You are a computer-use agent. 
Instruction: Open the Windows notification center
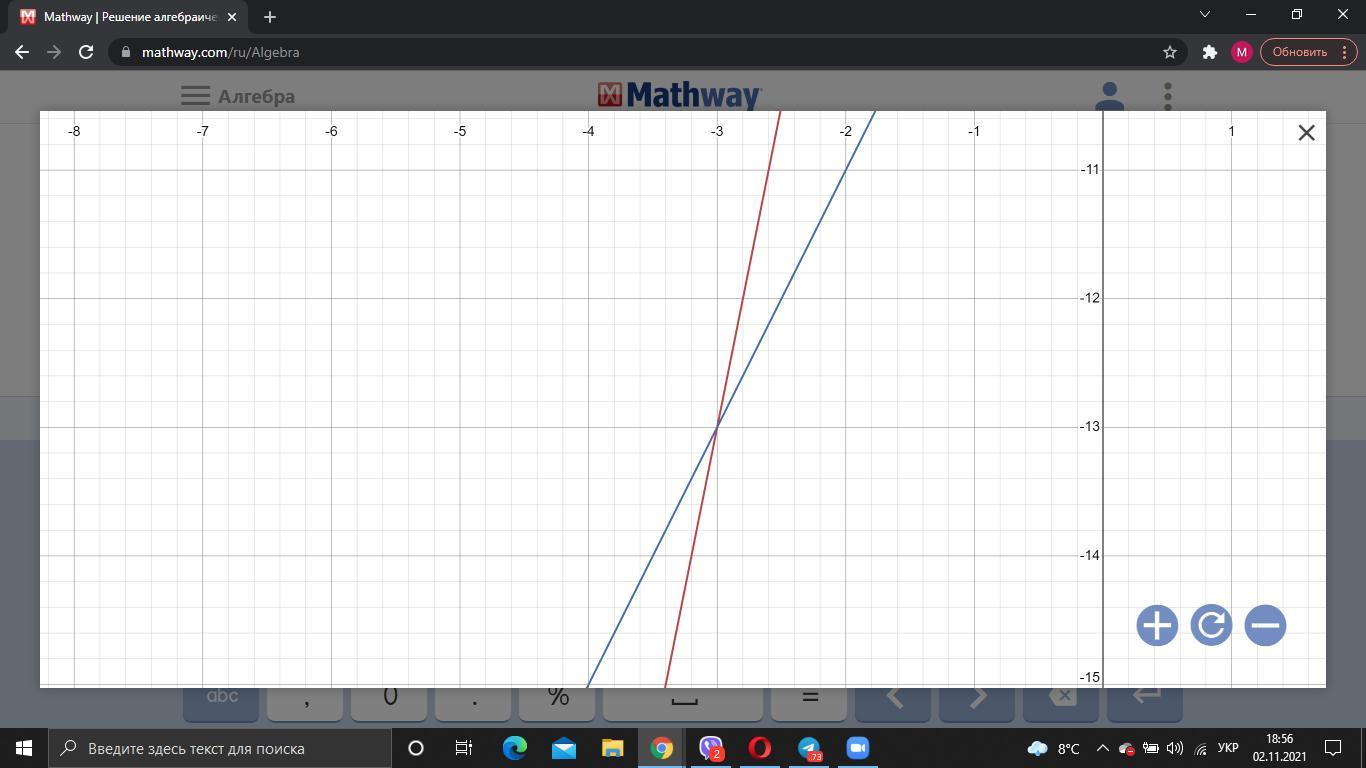coord(1333,748)
